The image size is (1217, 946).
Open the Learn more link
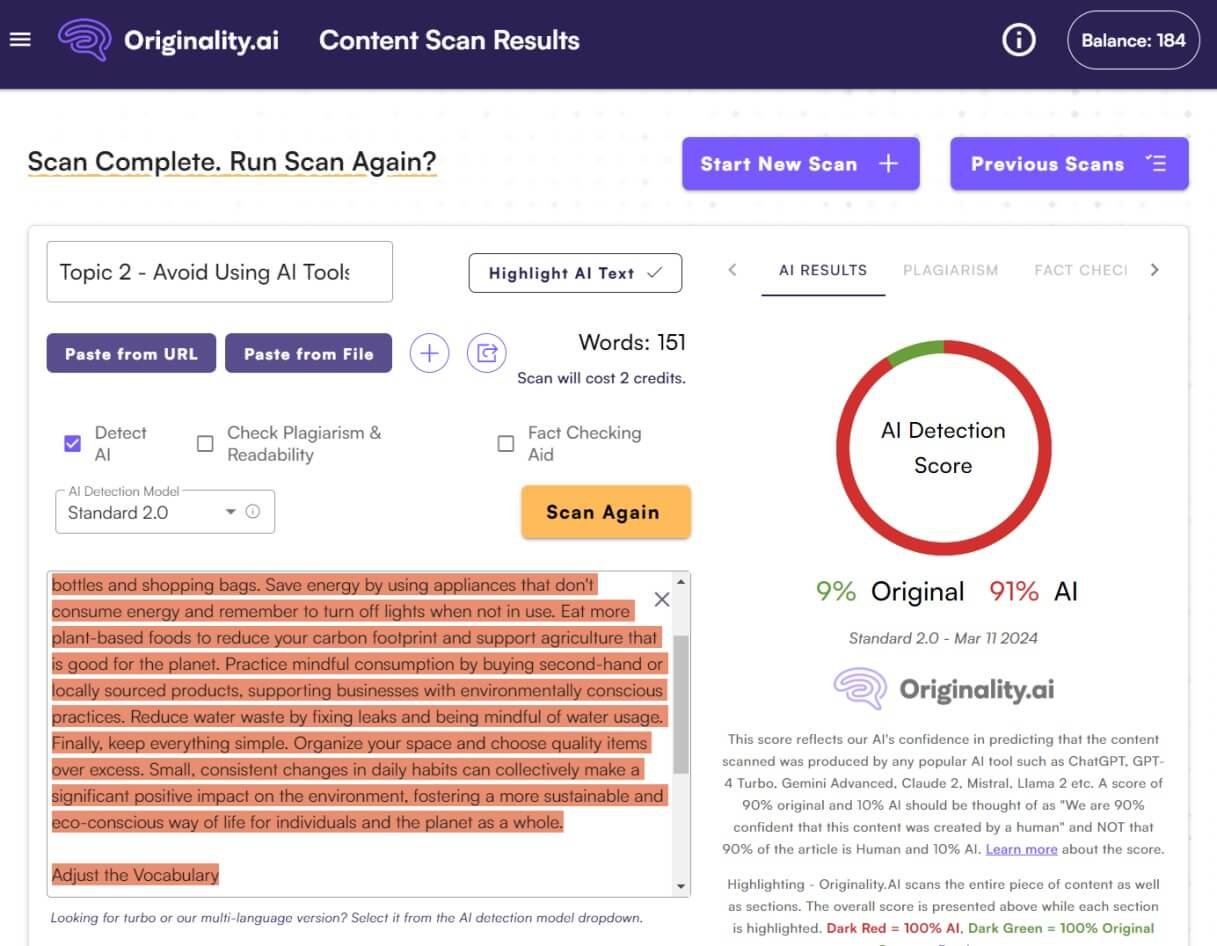coord(1021,849)
